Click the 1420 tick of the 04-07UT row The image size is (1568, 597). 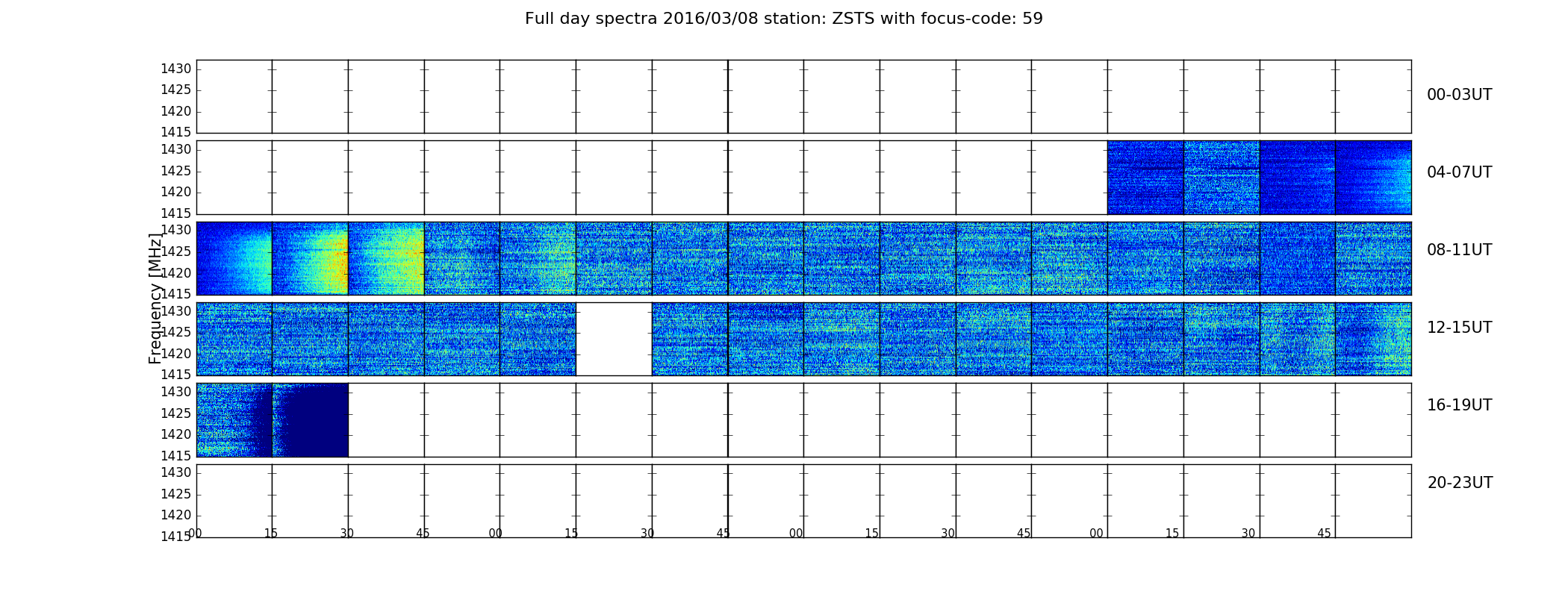pyautogui.click(x=176, y=193)
